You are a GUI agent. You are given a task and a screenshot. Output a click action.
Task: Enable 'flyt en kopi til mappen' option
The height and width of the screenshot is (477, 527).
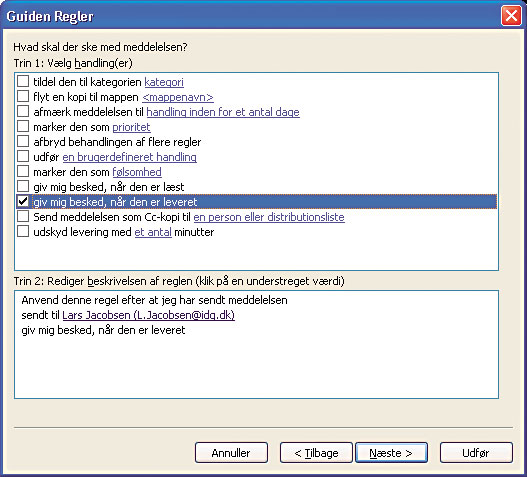[x=23, y=96]
